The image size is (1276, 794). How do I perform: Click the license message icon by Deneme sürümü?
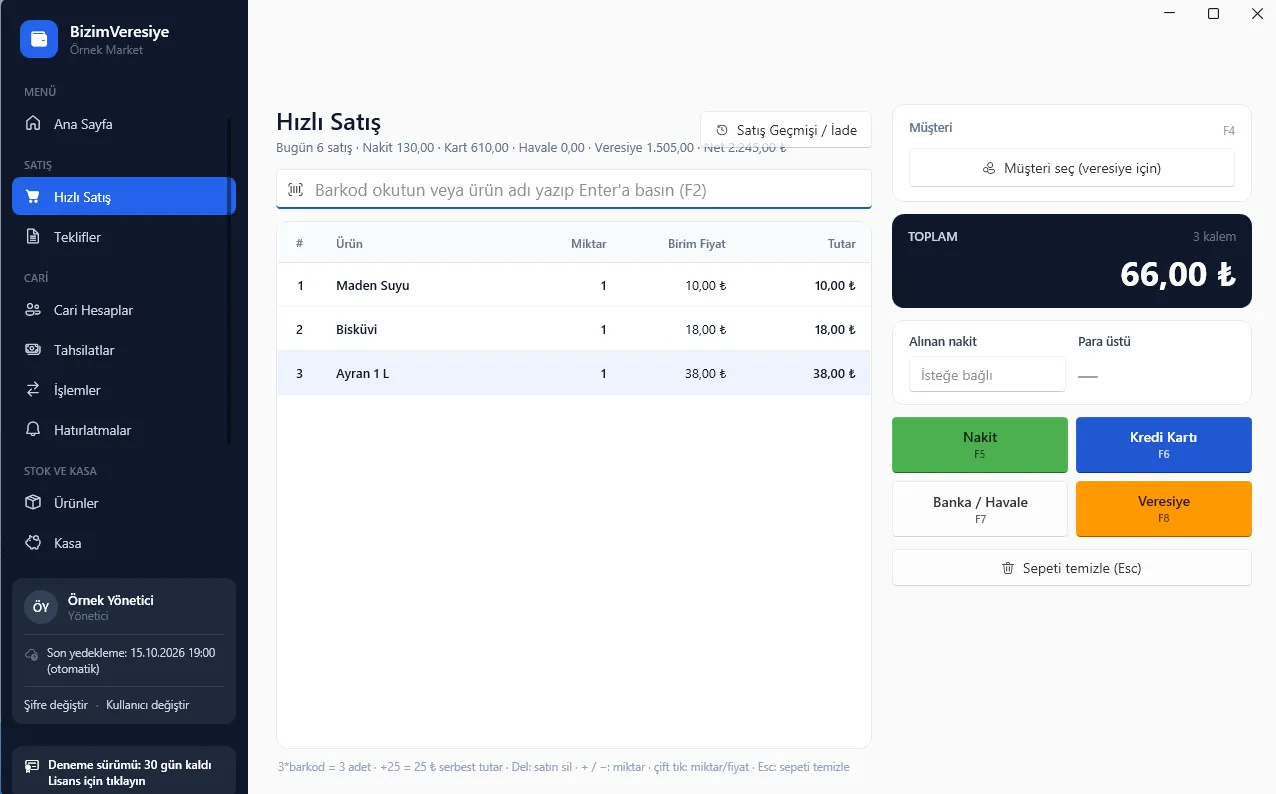(32, 766)
